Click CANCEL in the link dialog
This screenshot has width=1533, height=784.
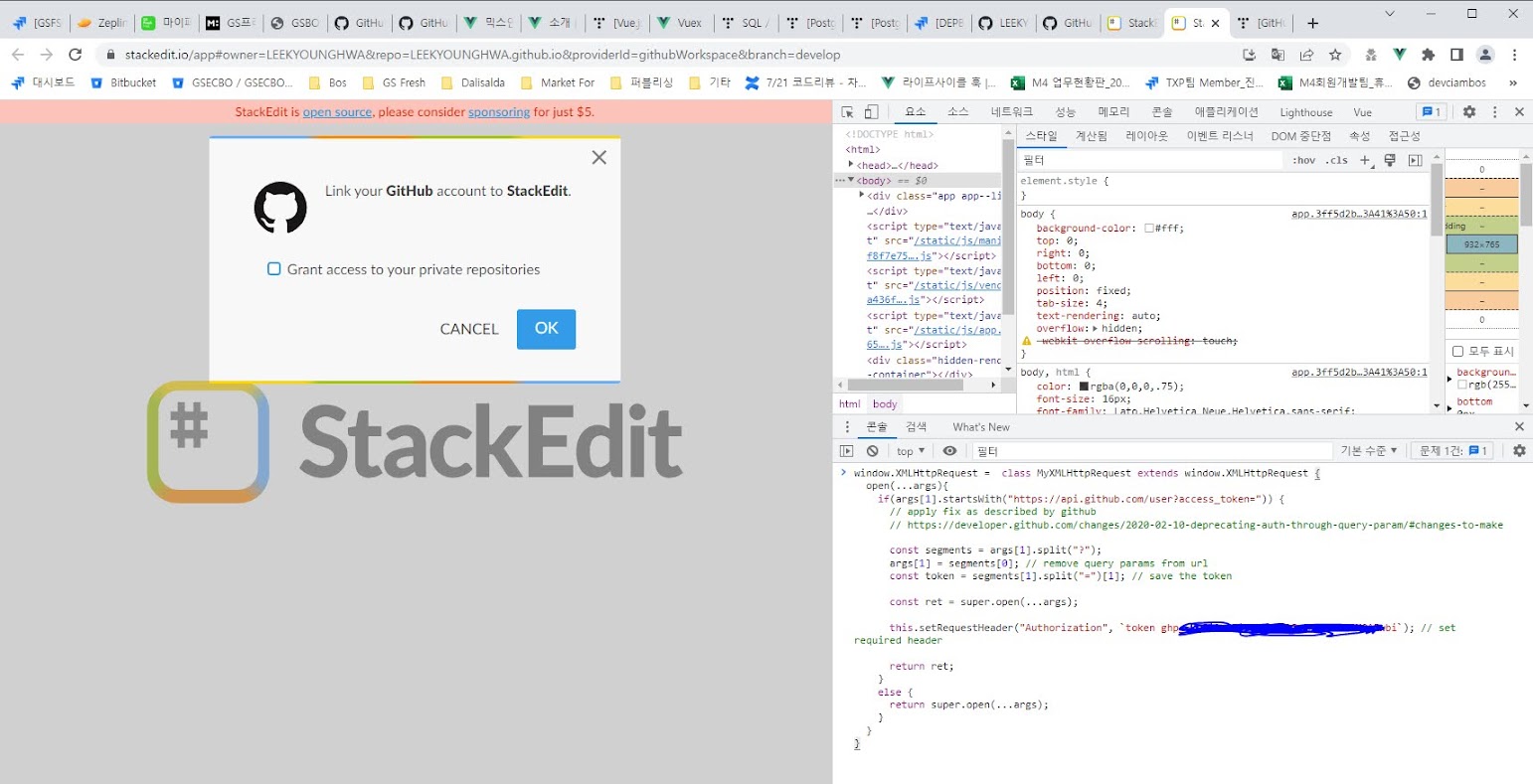[x=469, y=329]
